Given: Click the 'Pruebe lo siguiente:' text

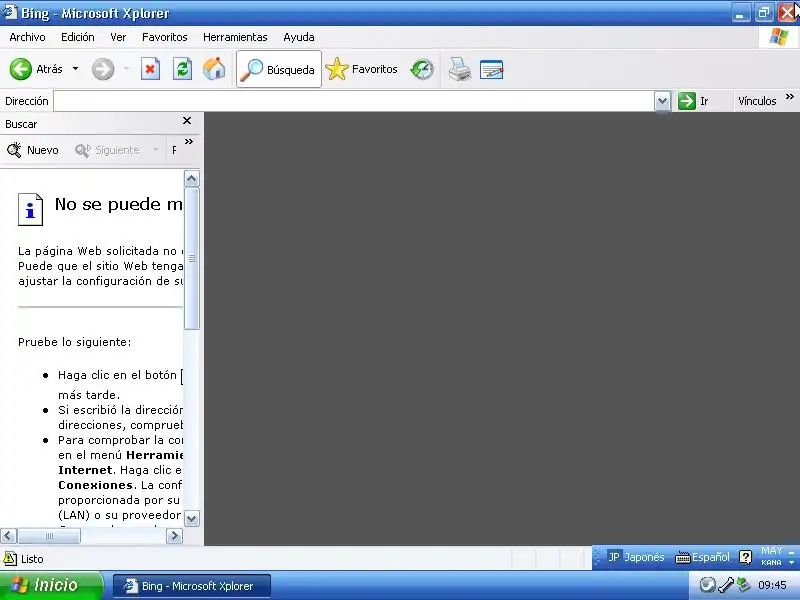Looking at the screenshot, I should tap(74, 342).
